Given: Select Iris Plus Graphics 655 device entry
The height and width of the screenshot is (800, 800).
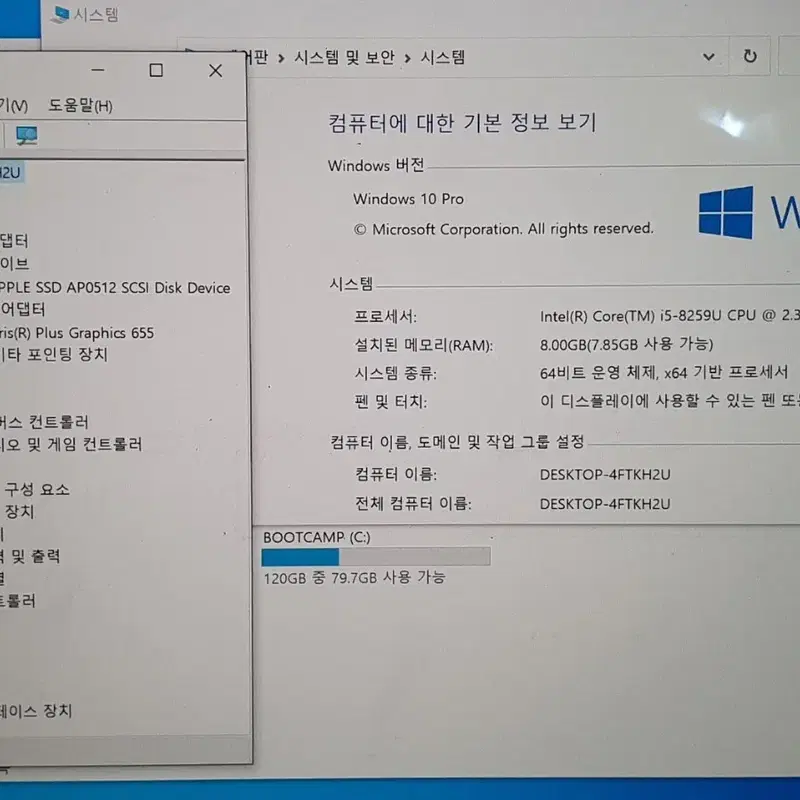Looking at the screenshot, I should [77, 333].
